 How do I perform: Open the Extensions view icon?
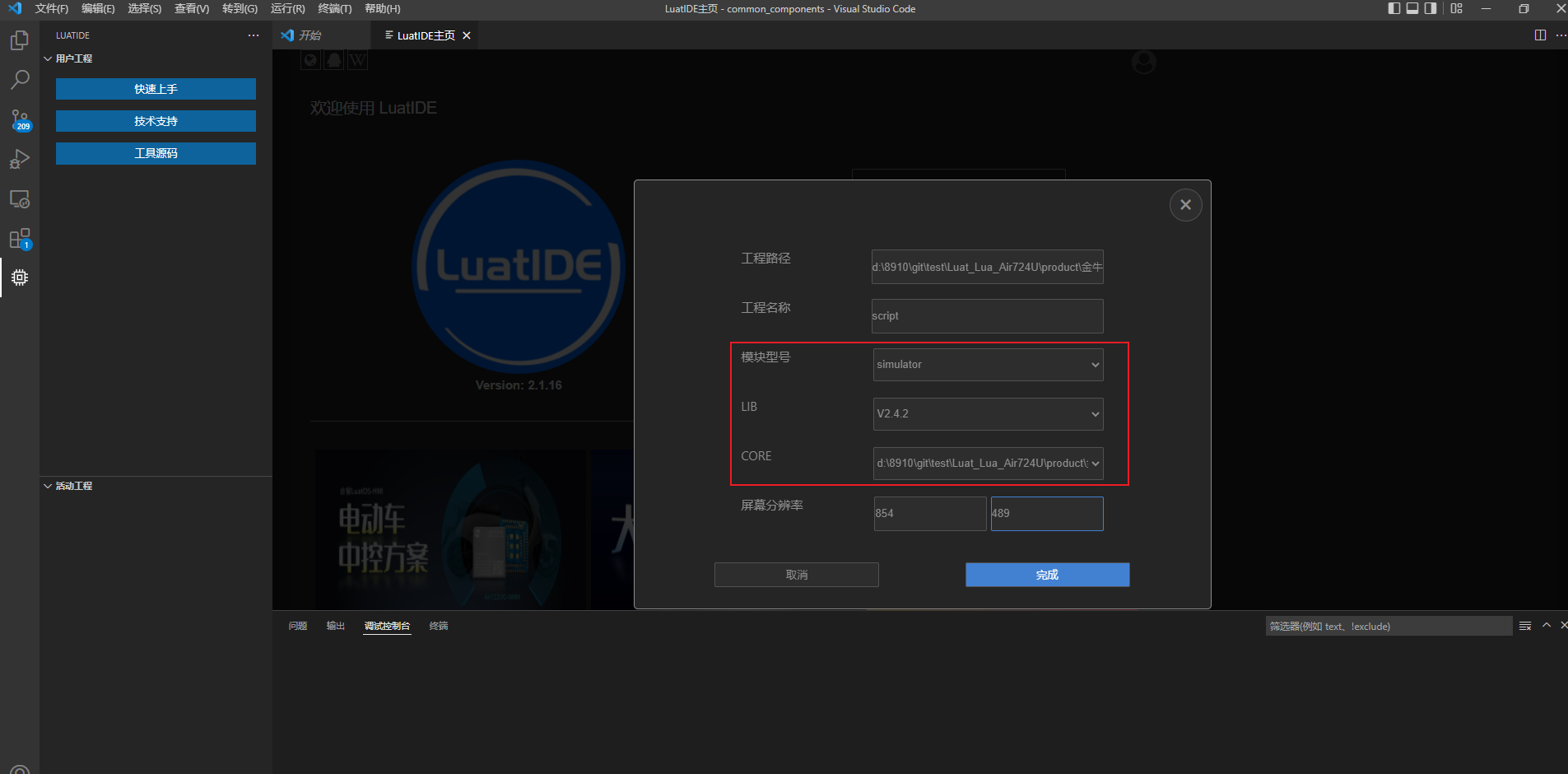point(20,239)
